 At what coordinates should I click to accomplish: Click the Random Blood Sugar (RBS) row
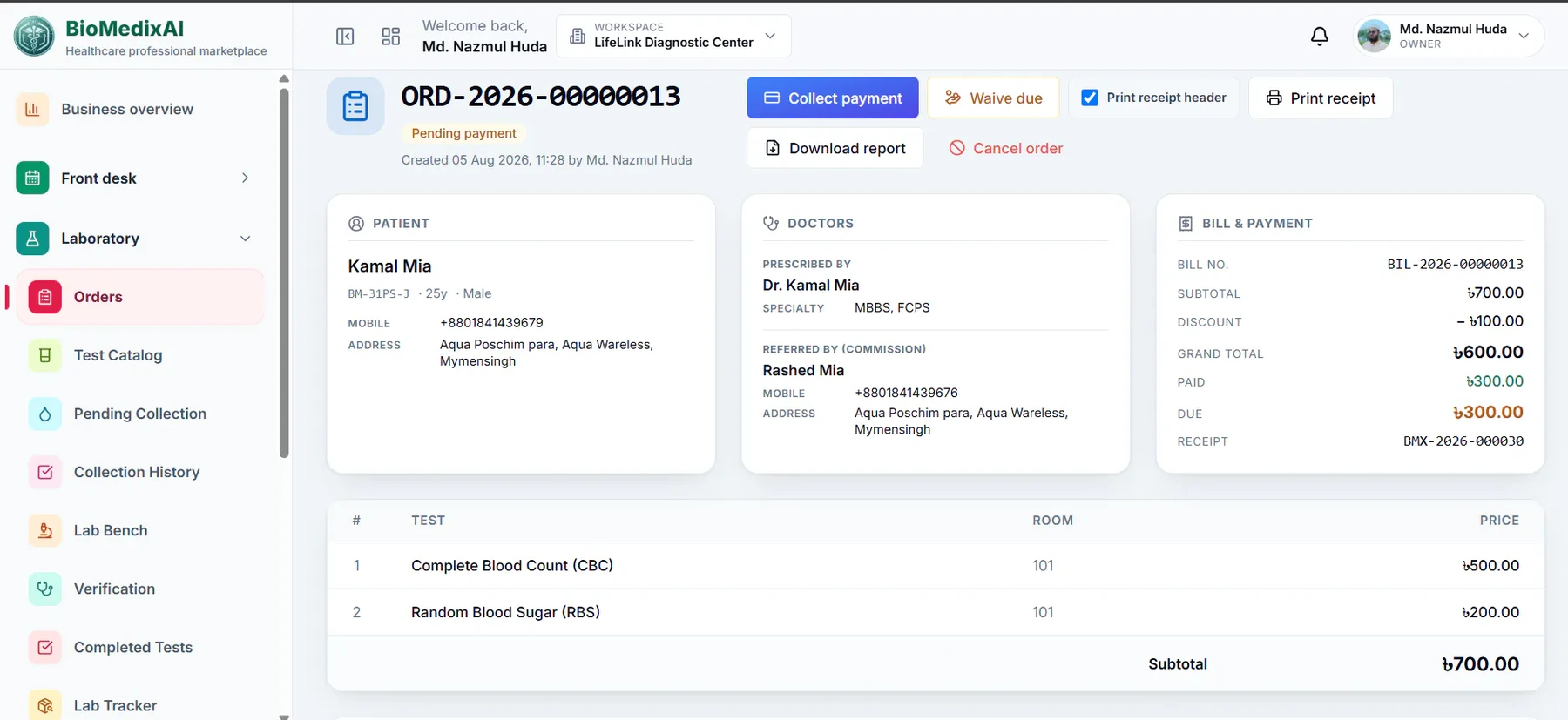[936, 612]
